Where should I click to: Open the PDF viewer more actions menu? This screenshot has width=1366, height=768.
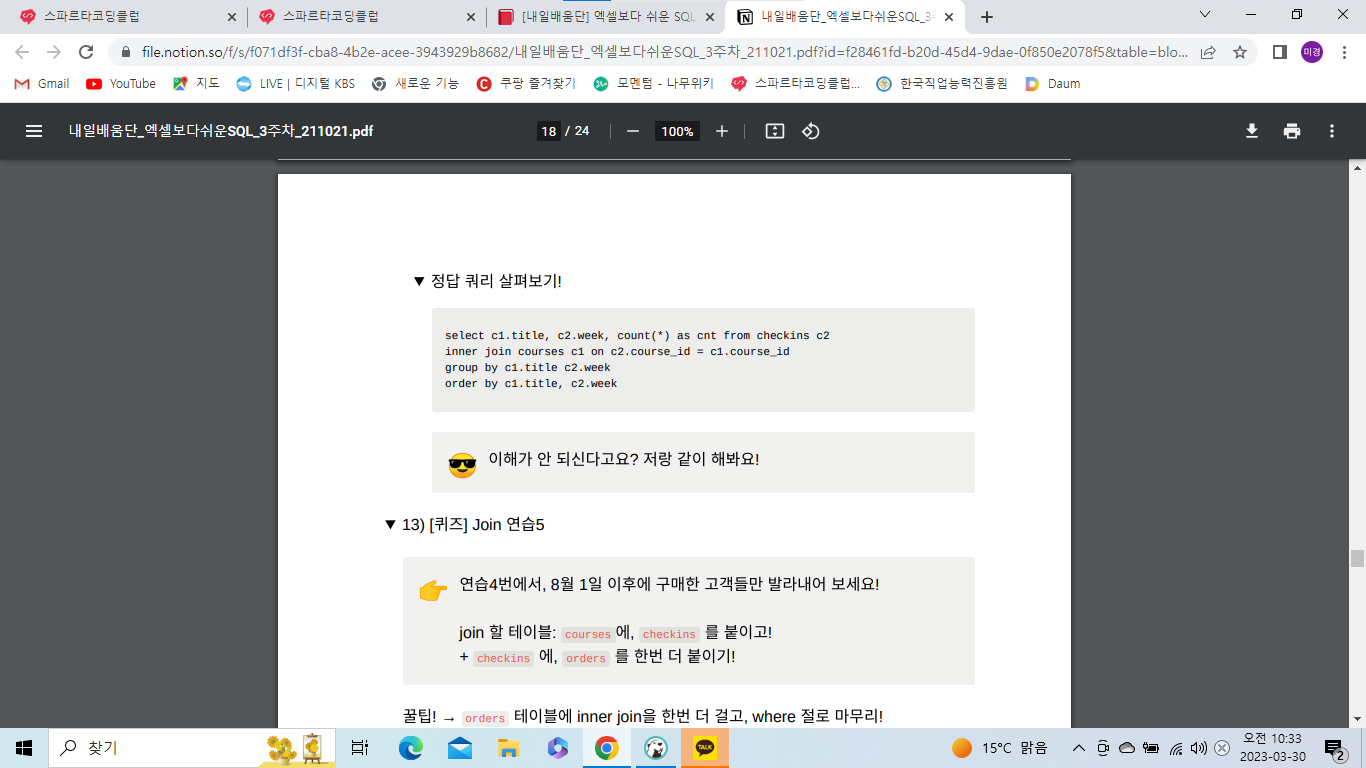click(x=1332, y=131)
